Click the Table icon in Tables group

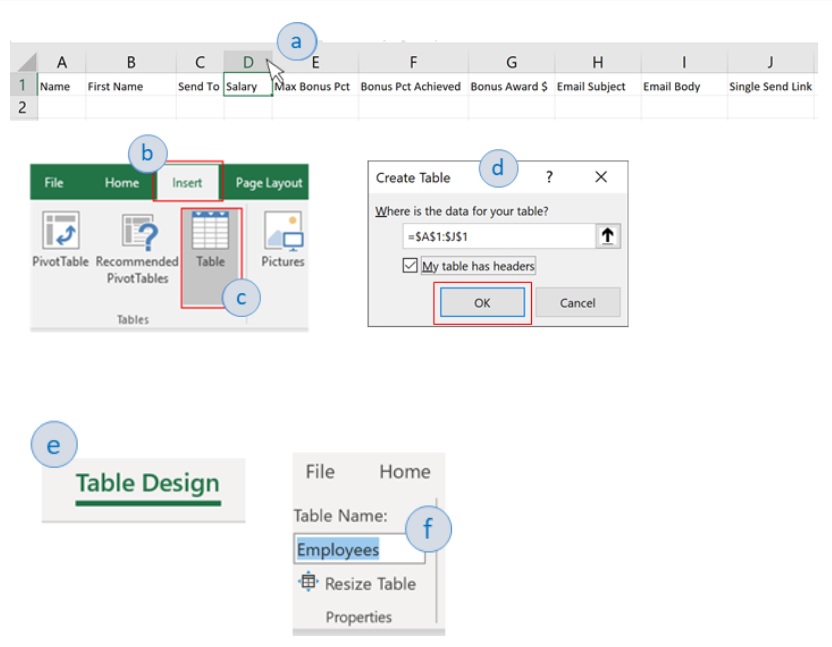coord(211,230)
